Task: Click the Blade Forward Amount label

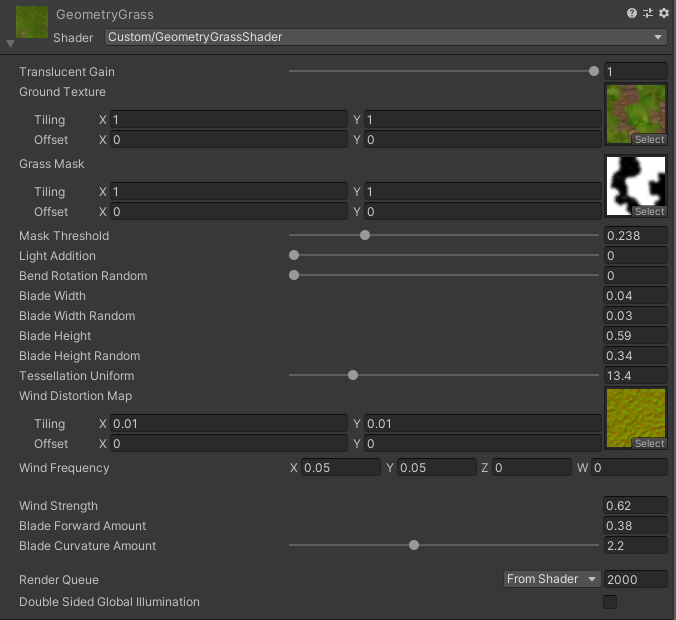Action: 82,526
